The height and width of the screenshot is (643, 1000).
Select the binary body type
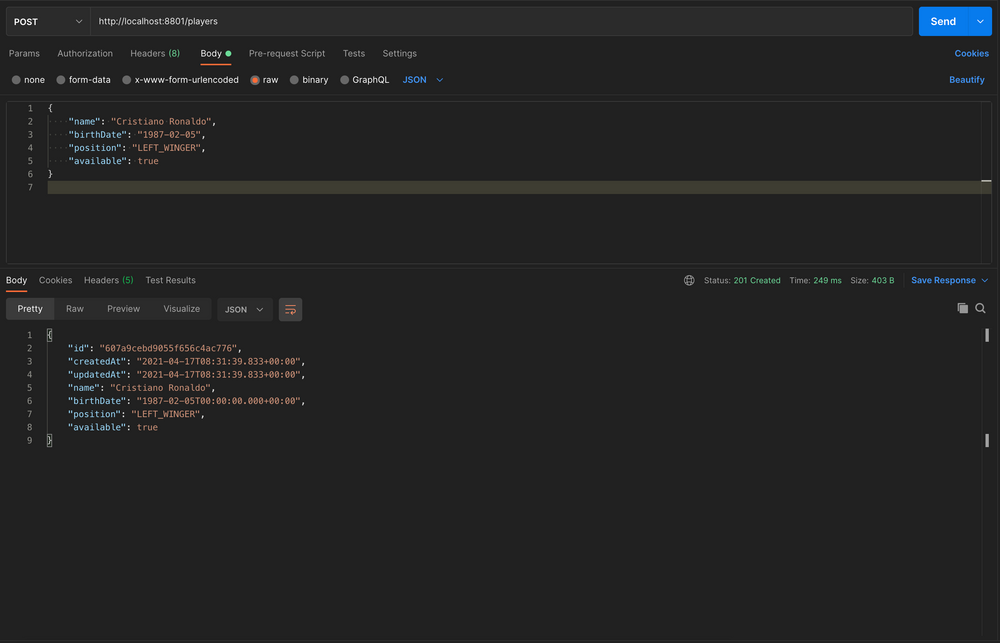pos(317,79)
